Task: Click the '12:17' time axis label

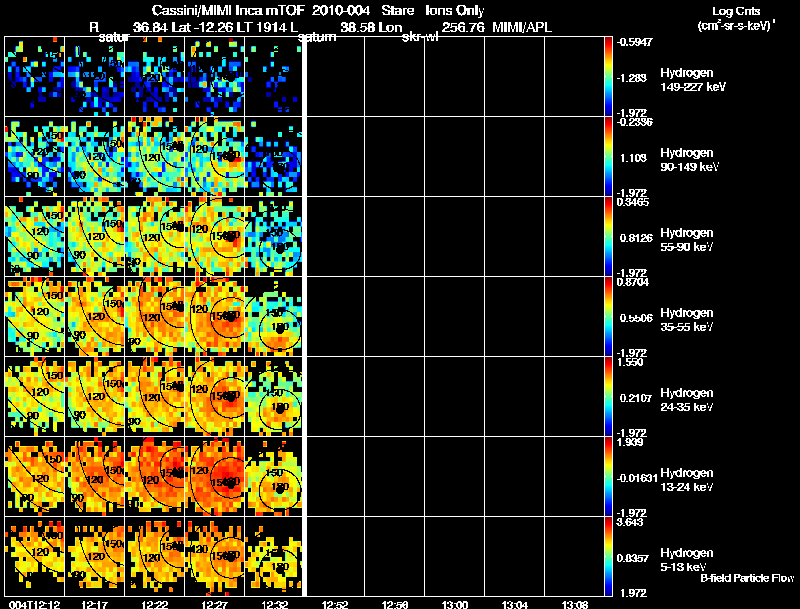Action: pyautogui.click(x=94, y=605)
